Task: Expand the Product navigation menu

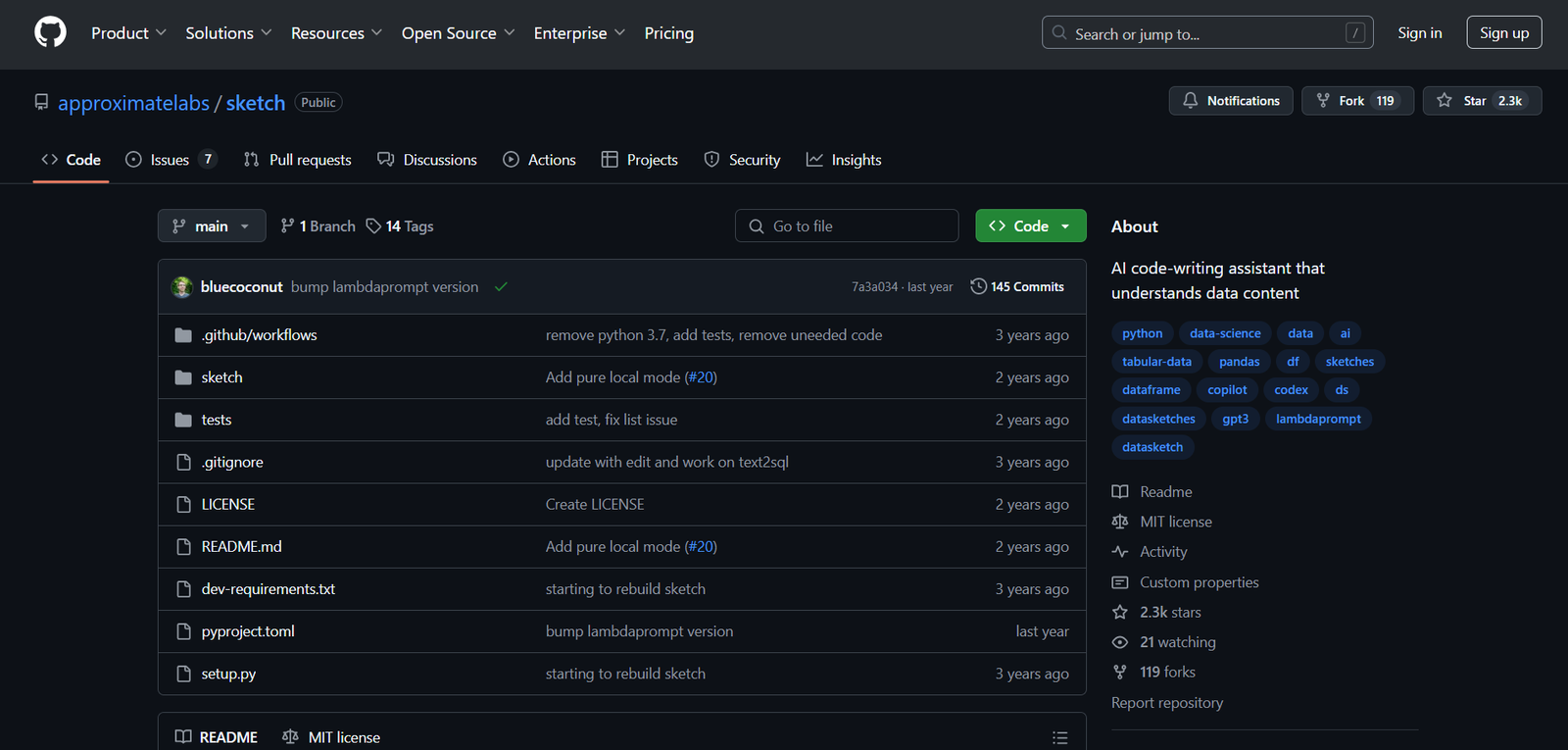Action: click(x=128, y=33)
